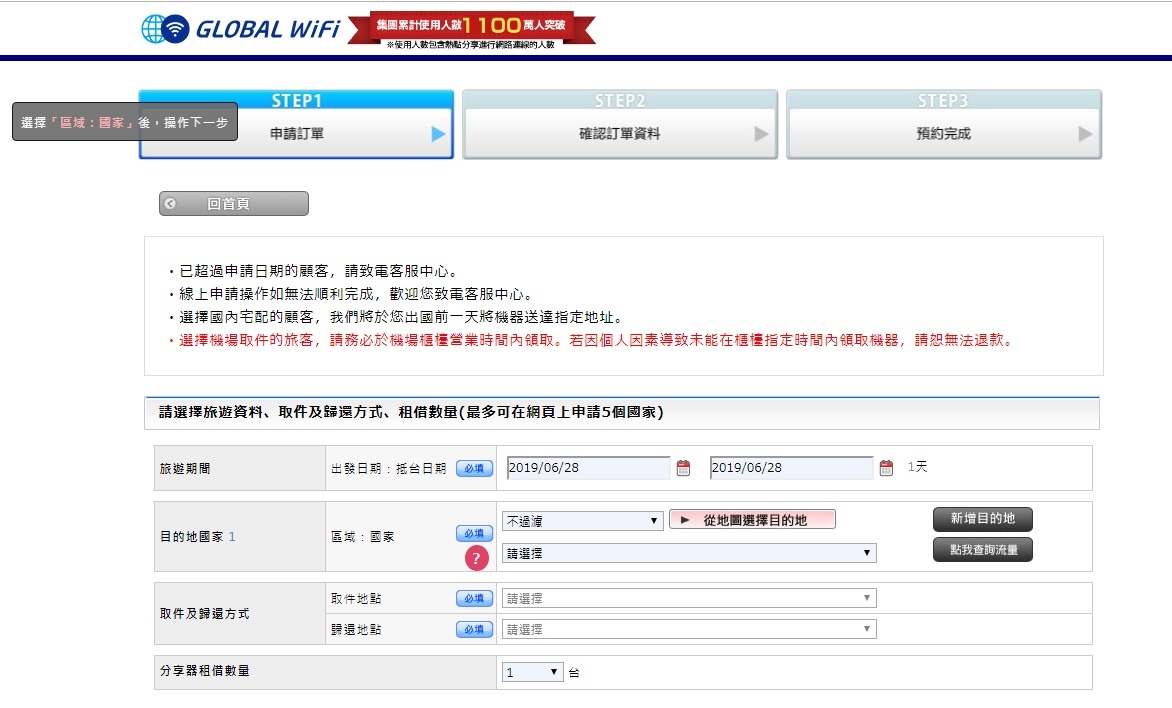
Task: Click the 必填 badge beside 出發日期
Action: coord(475,469)
